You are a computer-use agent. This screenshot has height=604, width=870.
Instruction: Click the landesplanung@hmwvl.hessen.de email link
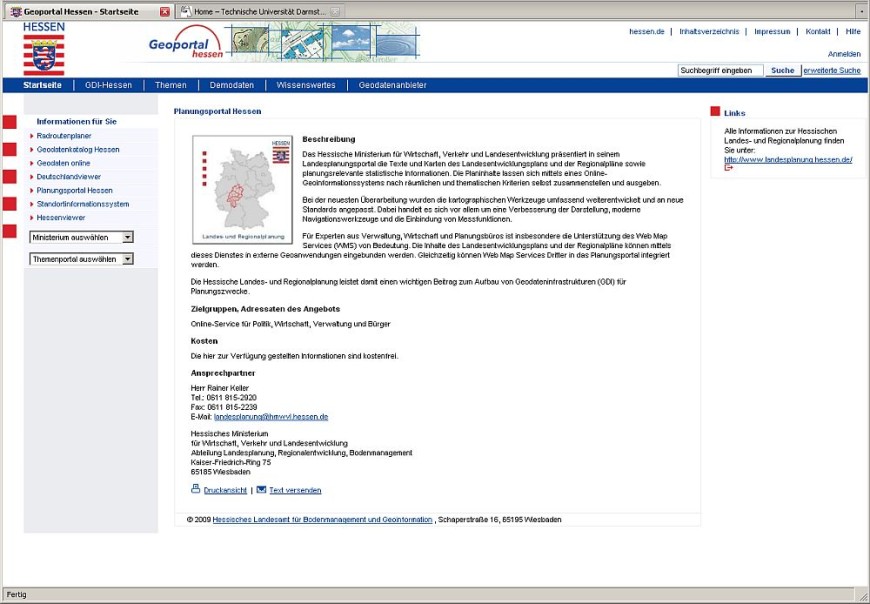[271, 417]
